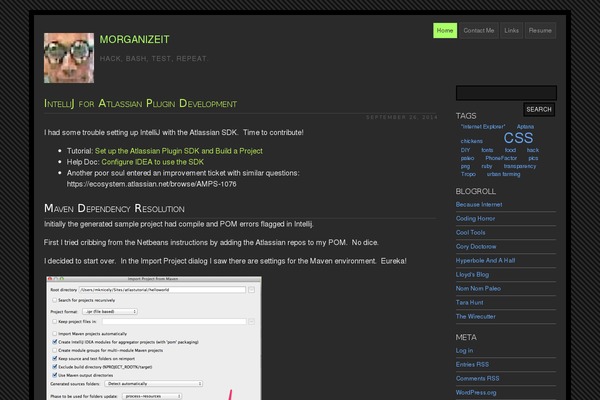Visit the Coding Horror blogroll link
Viewport: 600px width, 400px height.
475,219
